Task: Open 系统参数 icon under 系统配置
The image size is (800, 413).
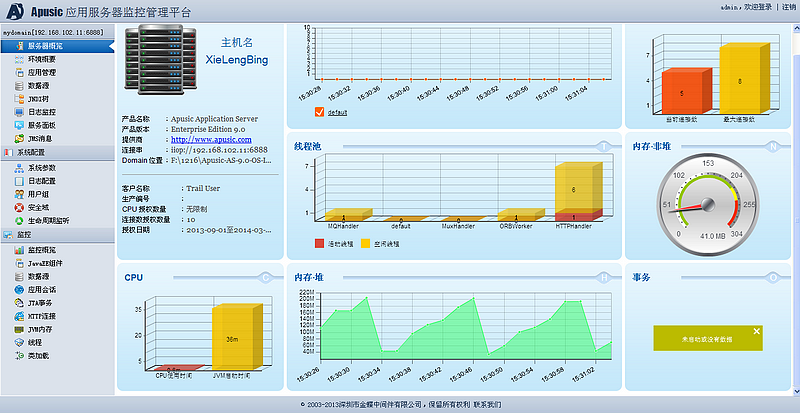Action: tap(19, 168)
